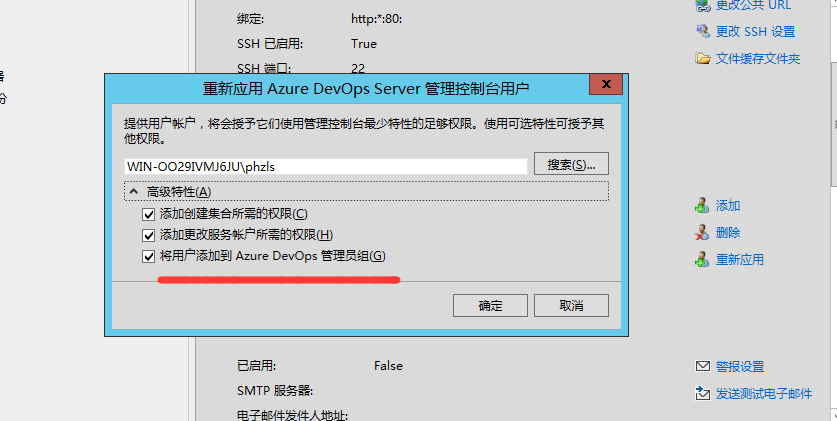Disable 将用户添加到 Azure DevOps 管理员组 checkbox
The height and width of the screenshot is (421, 837).
tap(149, 257)
